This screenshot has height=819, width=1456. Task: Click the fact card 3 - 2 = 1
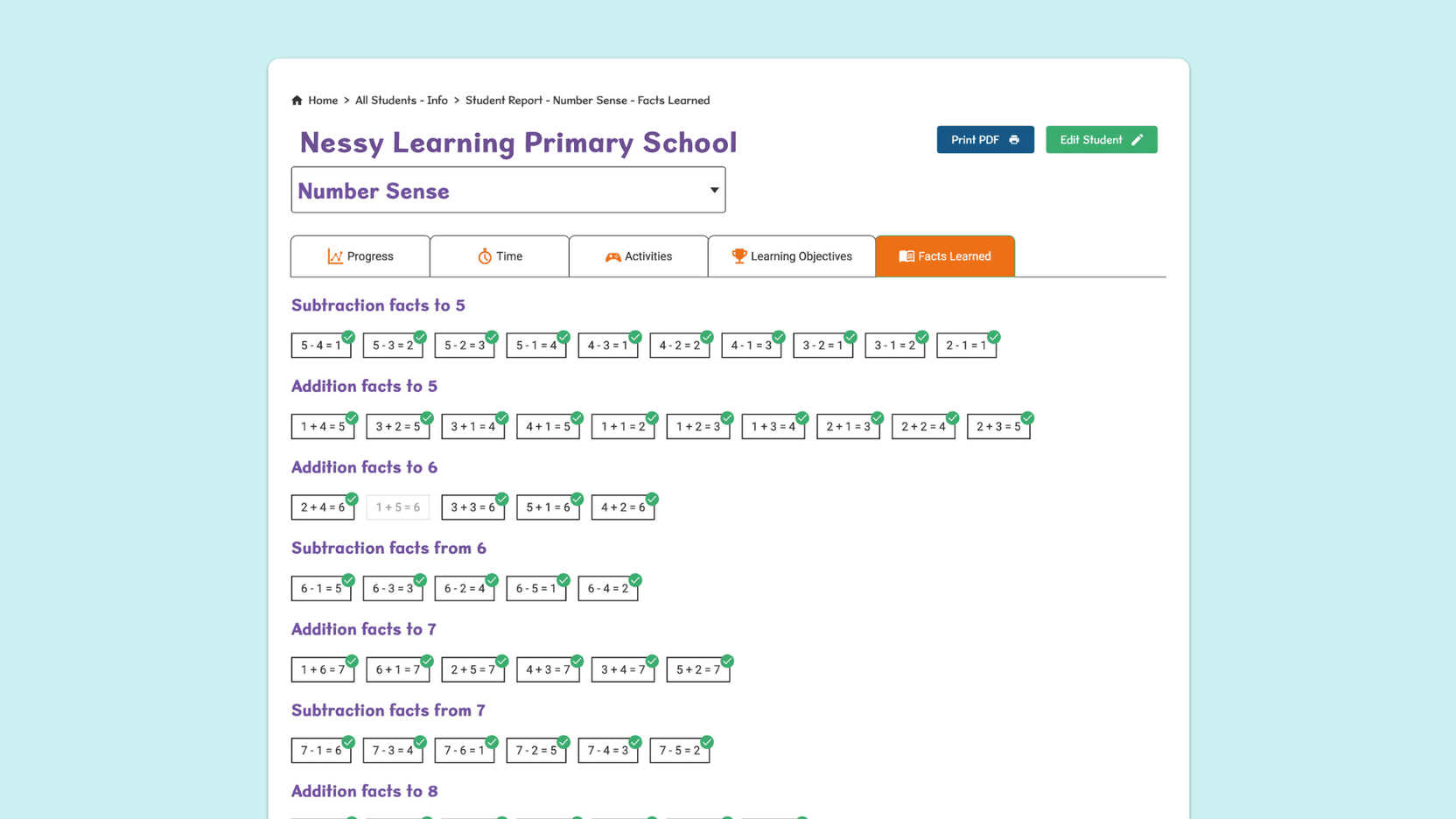(823, 346)
